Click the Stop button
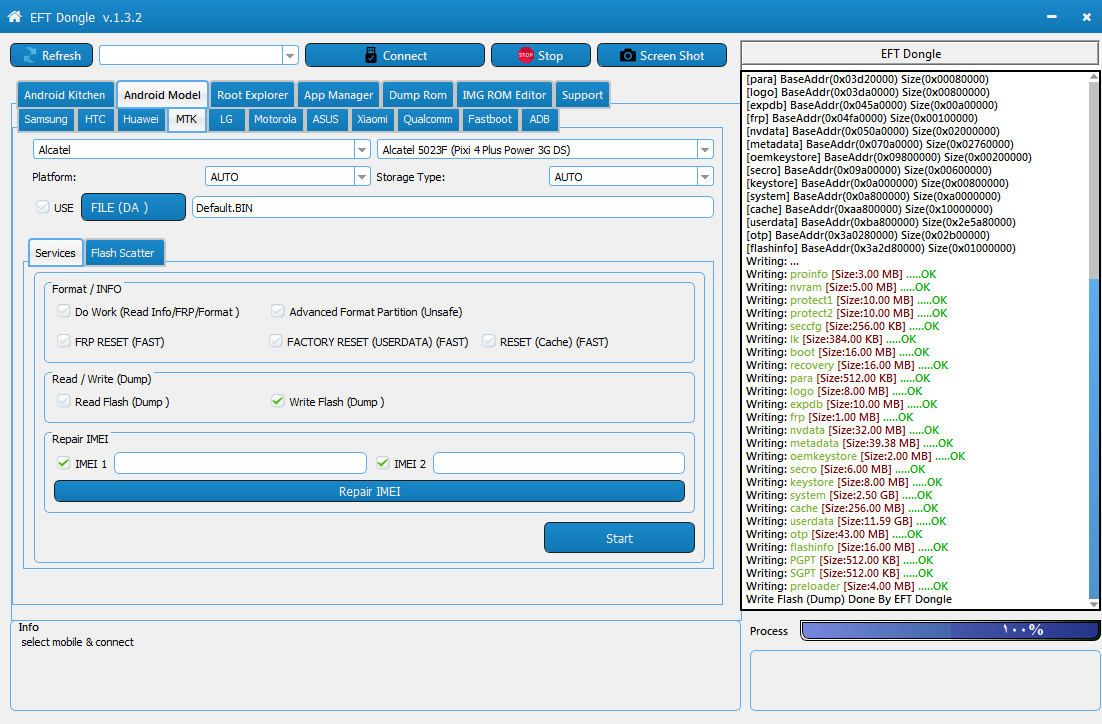Image resolution: width=1102 pixels, height=724 pixels. click(540, 56)
